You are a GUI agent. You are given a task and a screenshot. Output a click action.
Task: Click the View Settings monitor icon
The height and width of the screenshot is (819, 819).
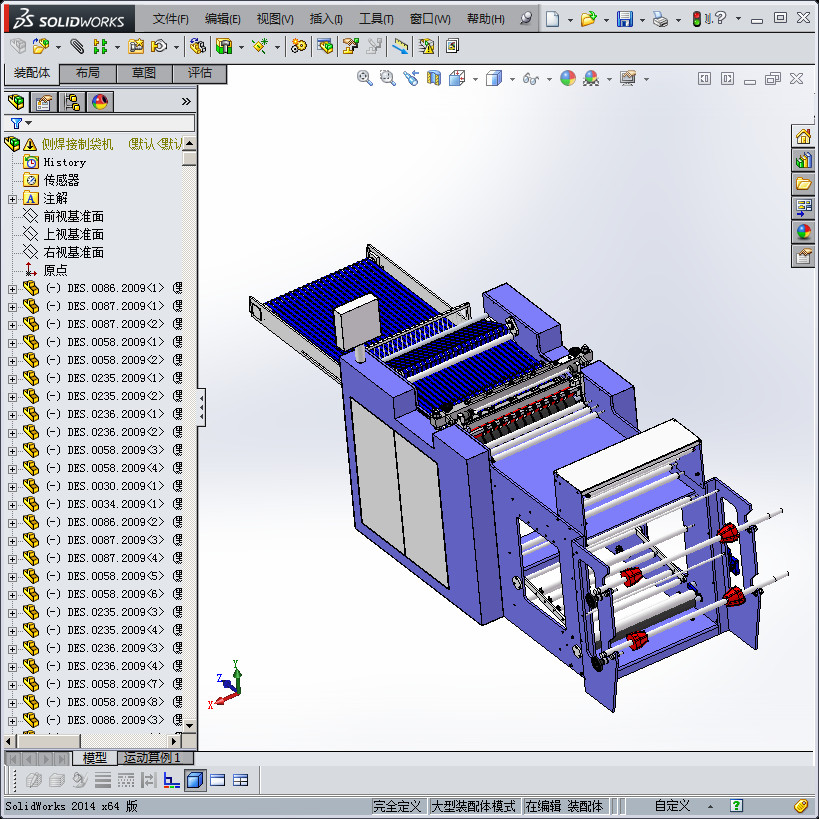(x=628, y=78)
